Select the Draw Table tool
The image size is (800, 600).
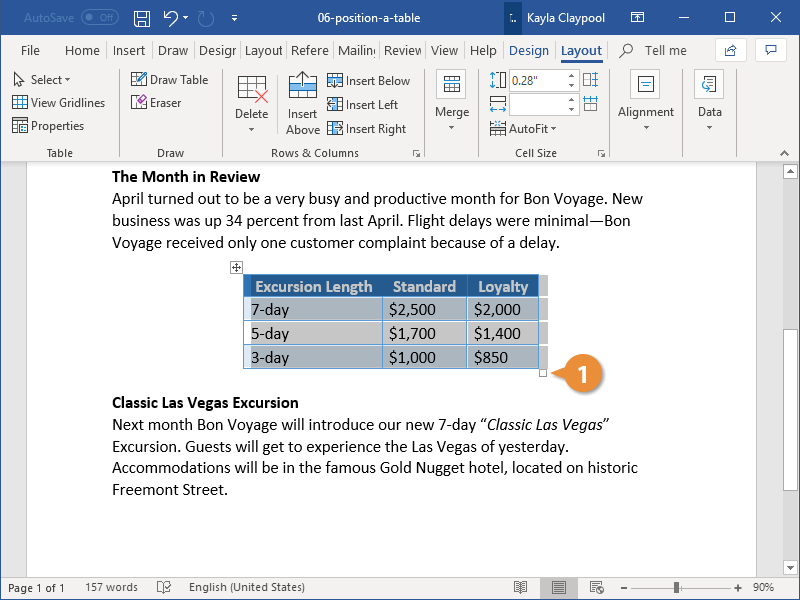click(170, 79)
